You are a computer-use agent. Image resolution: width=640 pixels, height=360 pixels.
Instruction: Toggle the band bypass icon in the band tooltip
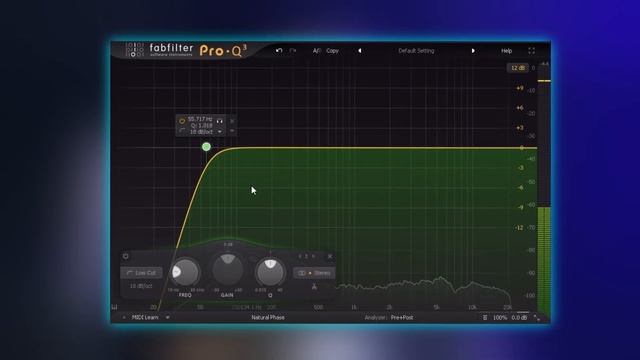182,121
